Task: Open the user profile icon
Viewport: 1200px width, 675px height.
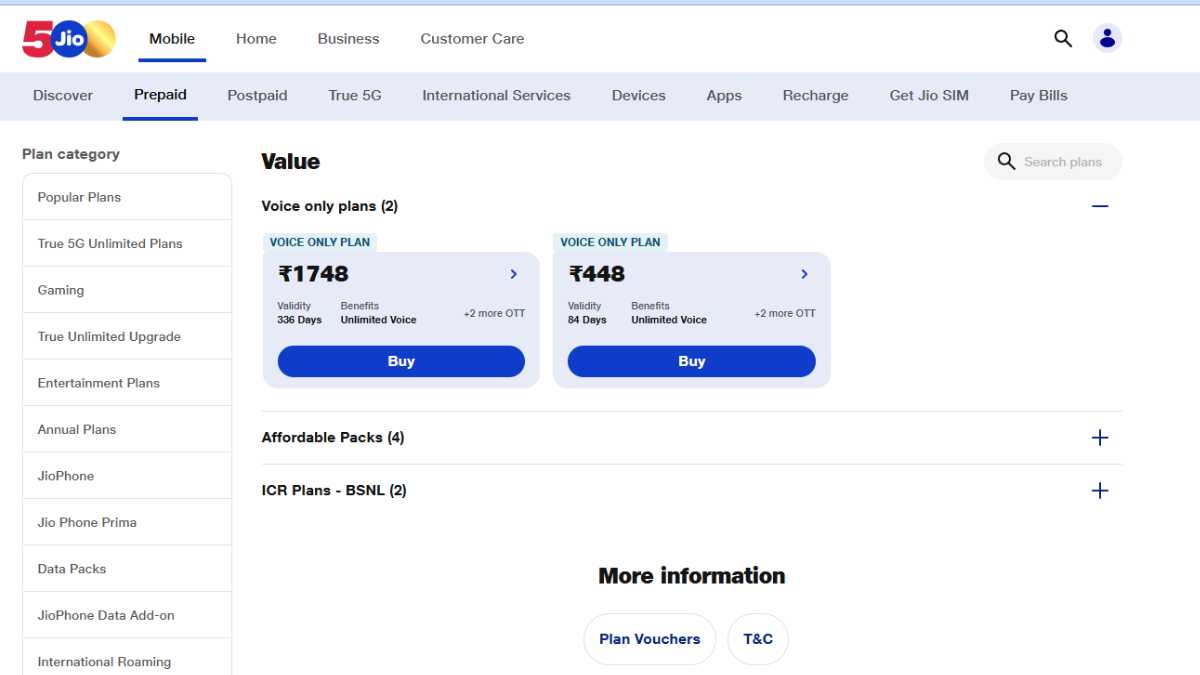Action: 1107,38
